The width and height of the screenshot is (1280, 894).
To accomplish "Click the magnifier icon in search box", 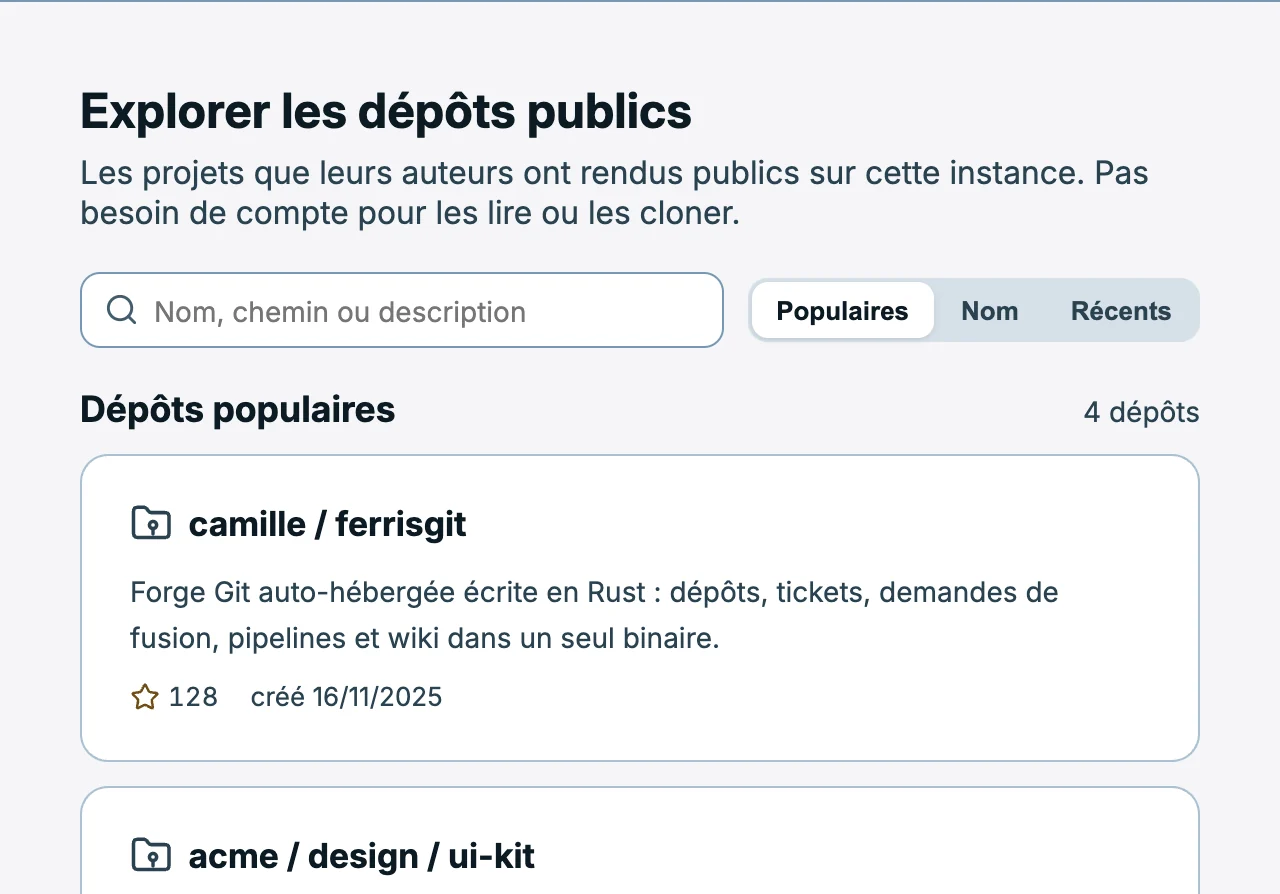I will point(121,310).
